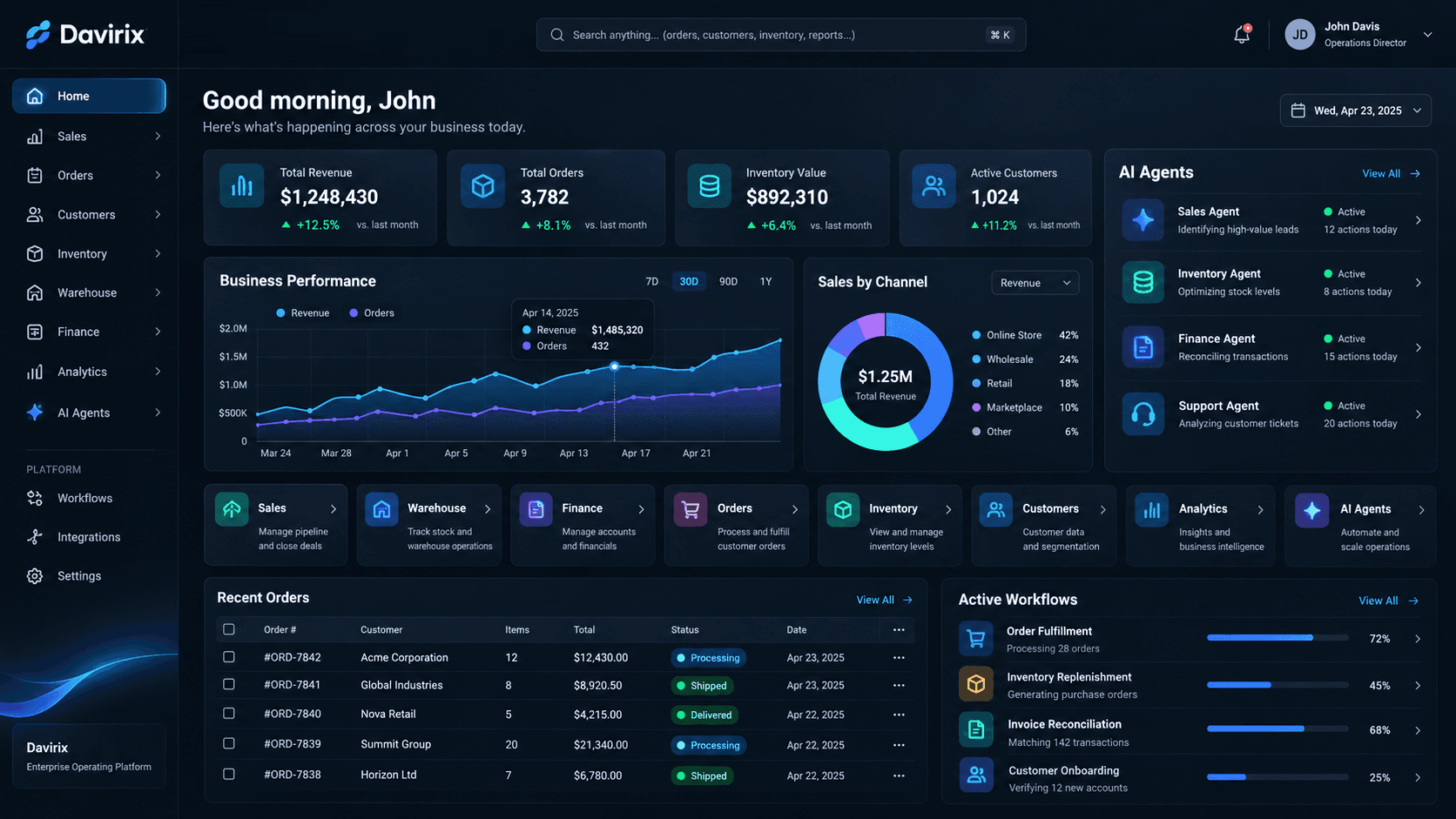Click the Total Revenue bar chart icon
1456x819 pixels.
tap(241, 185)
